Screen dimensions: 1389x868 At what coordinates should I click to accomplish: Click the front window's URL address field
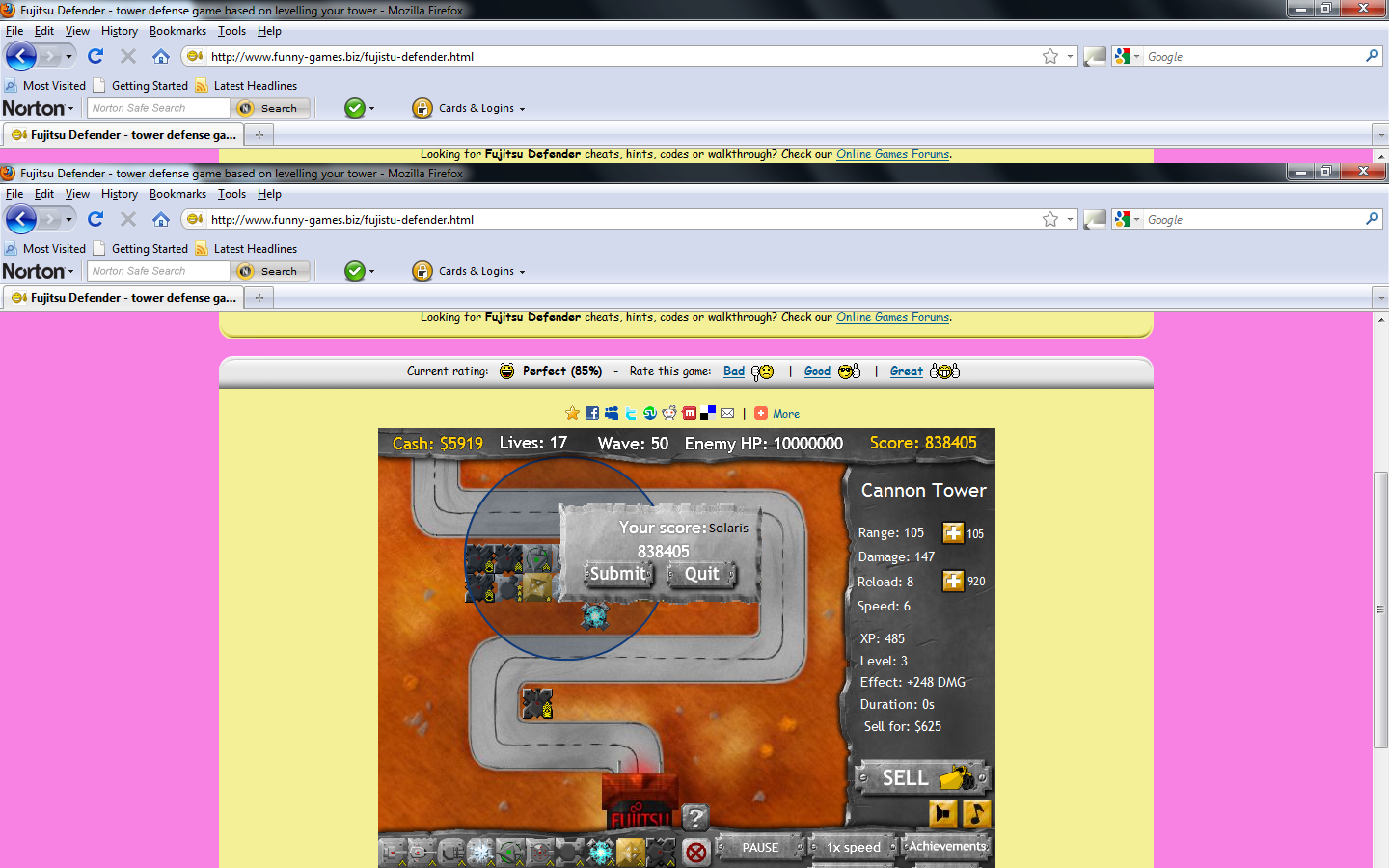pos(622,220)
